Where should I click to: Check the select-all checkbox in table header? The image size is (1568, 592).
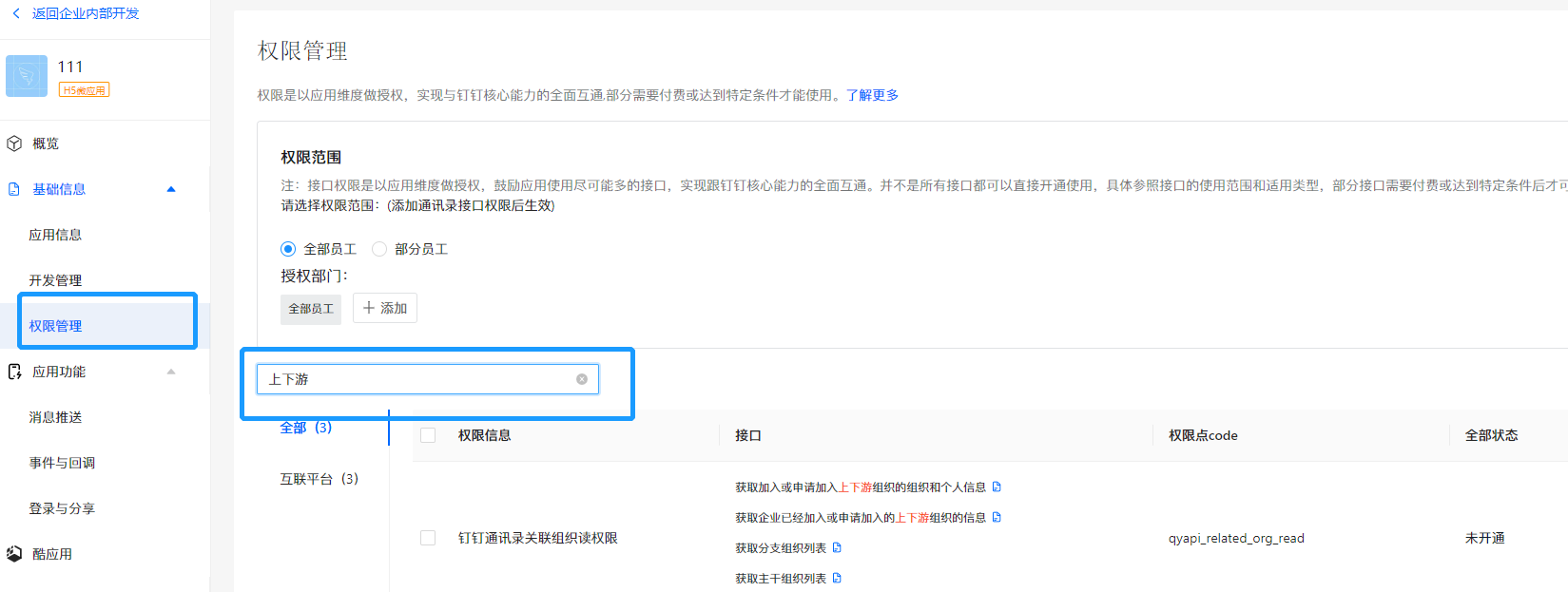pos(428,435)
